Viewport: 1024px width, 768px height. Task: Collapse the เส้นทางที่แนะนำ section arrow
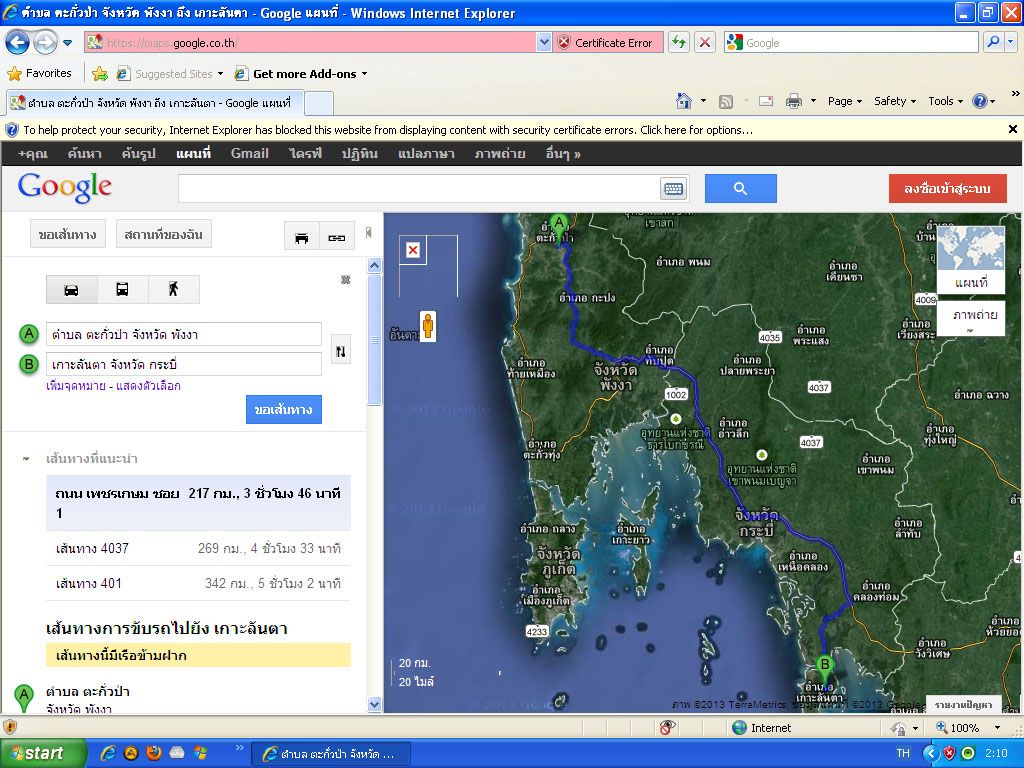(26, 459)
